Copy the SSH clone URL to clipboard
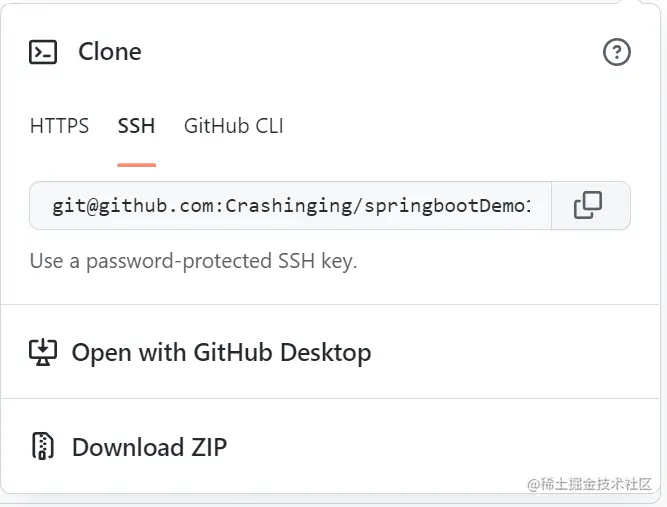The height and width of the screenshot is (507, 667). 588,206
